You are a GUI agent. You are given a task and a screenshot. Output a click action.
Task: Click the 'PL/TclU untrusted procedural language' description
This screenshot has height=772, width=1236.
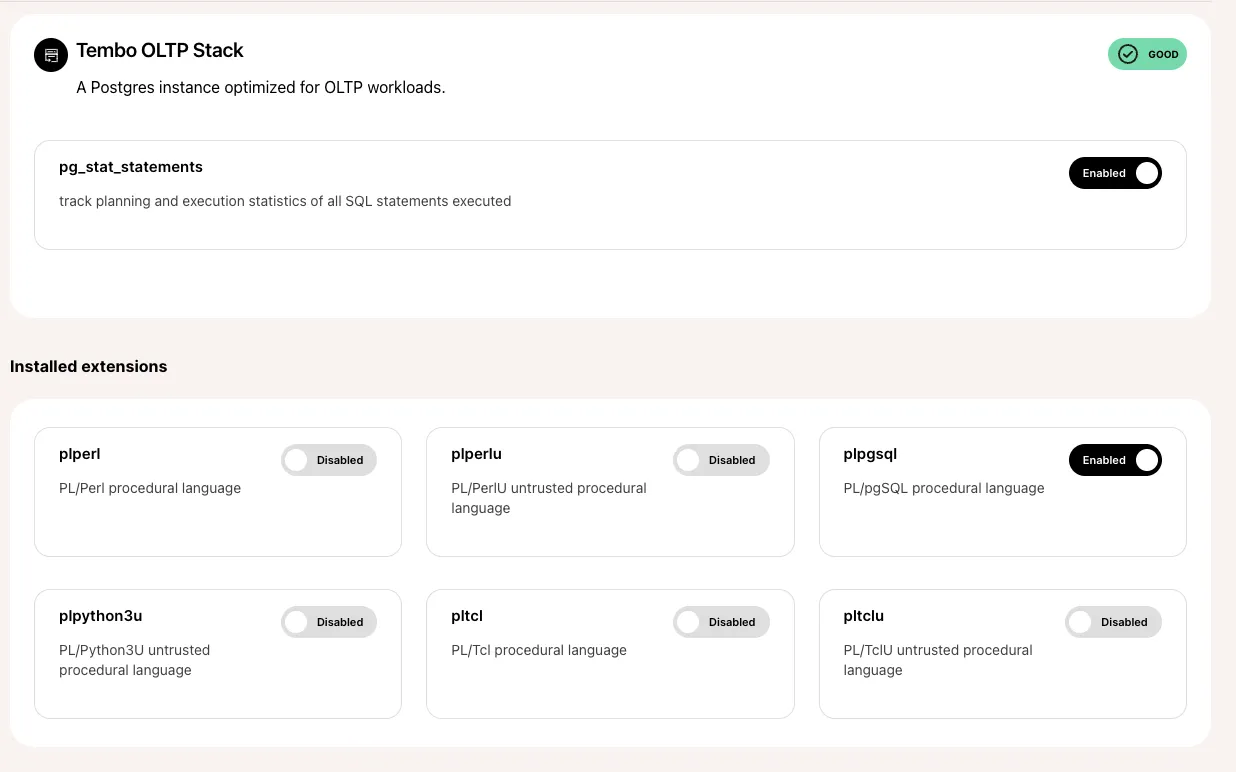coord(938,660)
